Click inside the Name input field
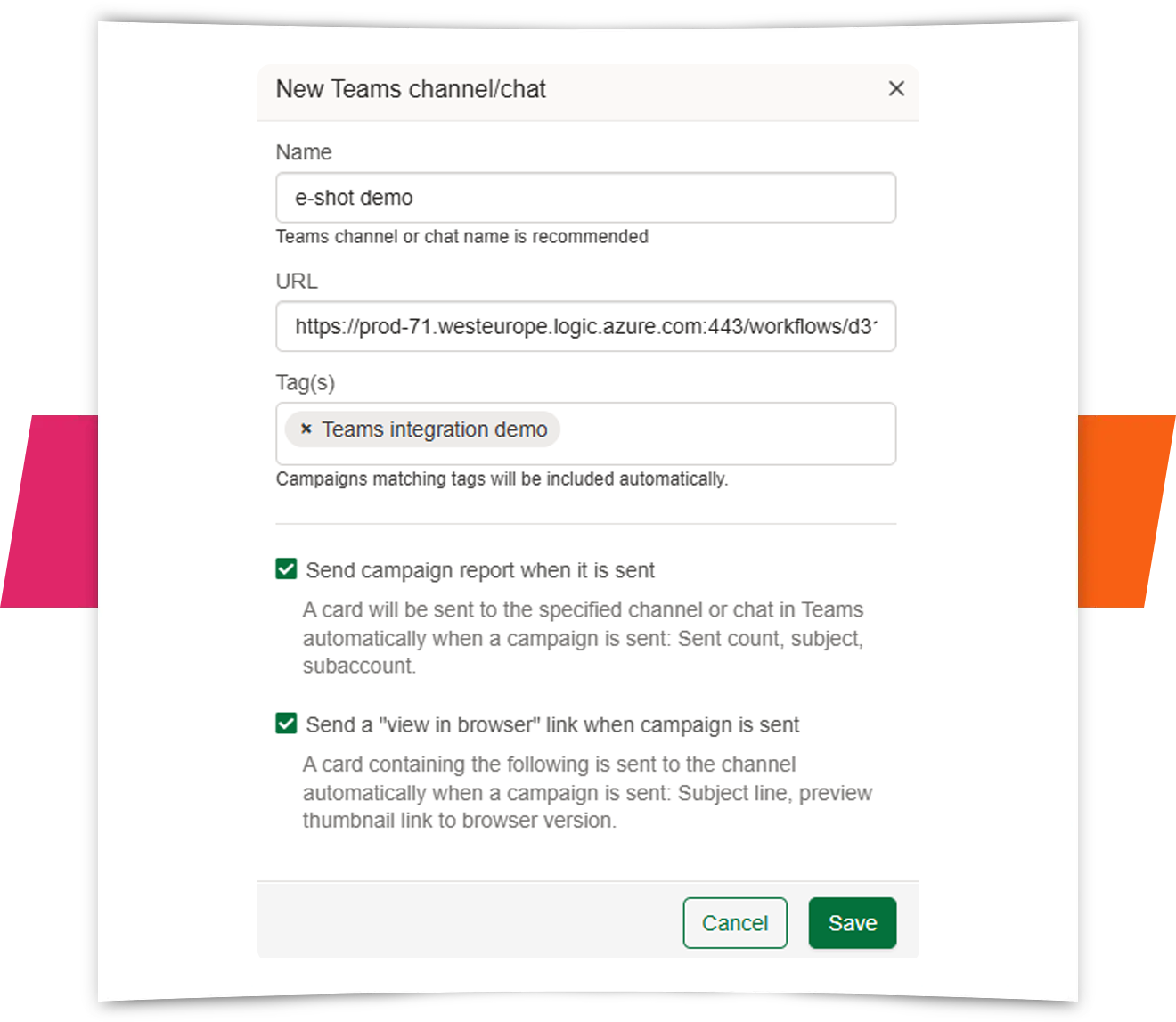1176x1022 pixels. (x=585, y=198)
